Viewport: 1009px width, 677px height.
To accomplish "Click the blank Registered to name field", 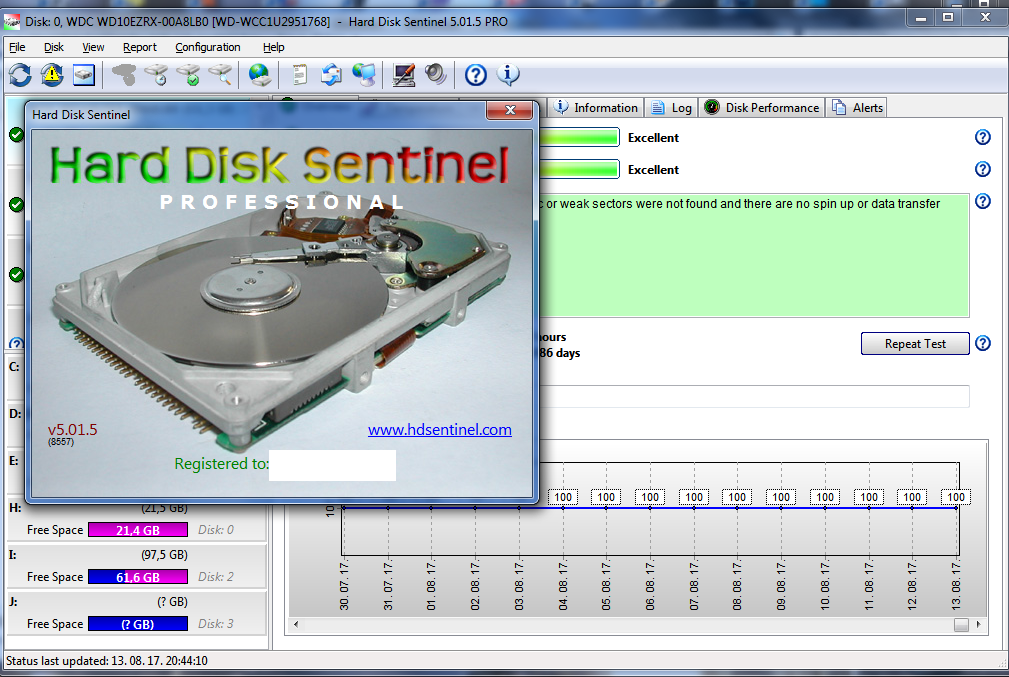I will pyautogui.click(x=332, y=465).
